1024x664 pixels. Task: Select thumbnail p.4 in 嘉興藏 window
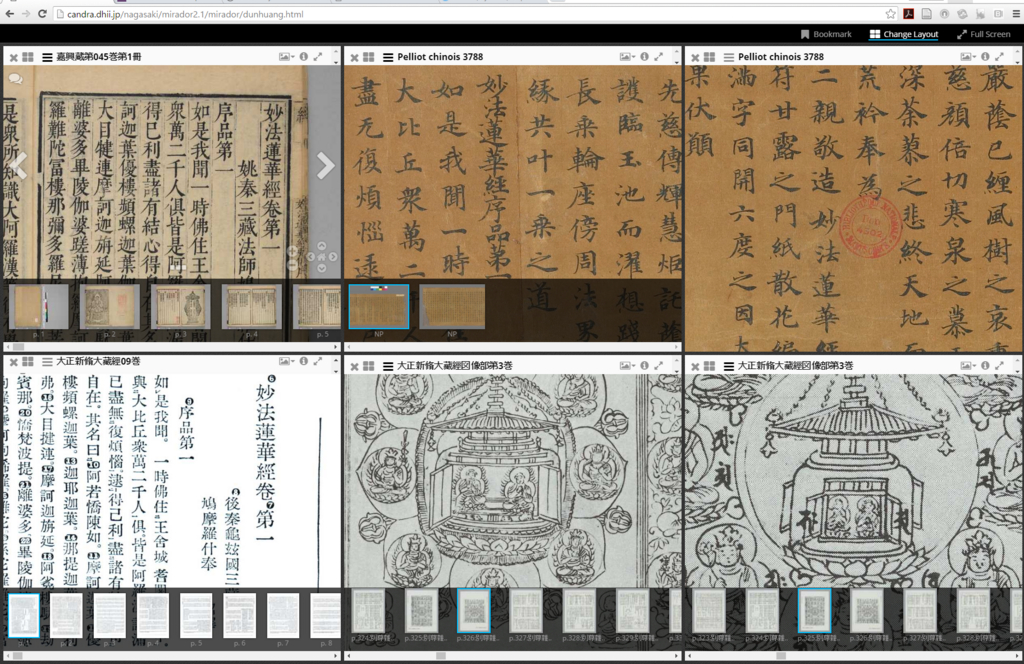coord(251,307)
